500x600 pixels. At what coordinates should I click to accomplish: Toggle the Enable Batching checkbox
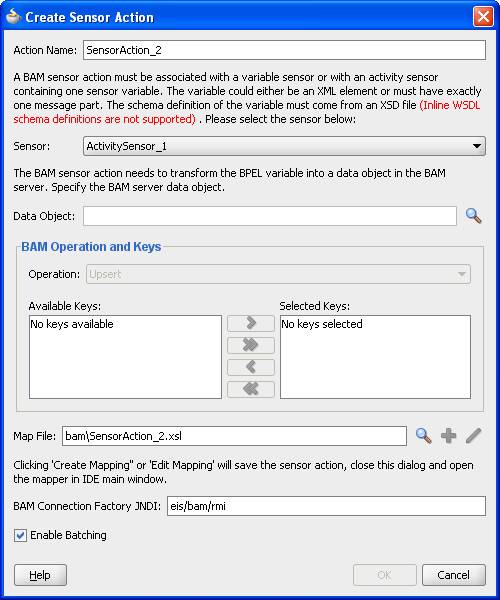(x=20, y=535)
